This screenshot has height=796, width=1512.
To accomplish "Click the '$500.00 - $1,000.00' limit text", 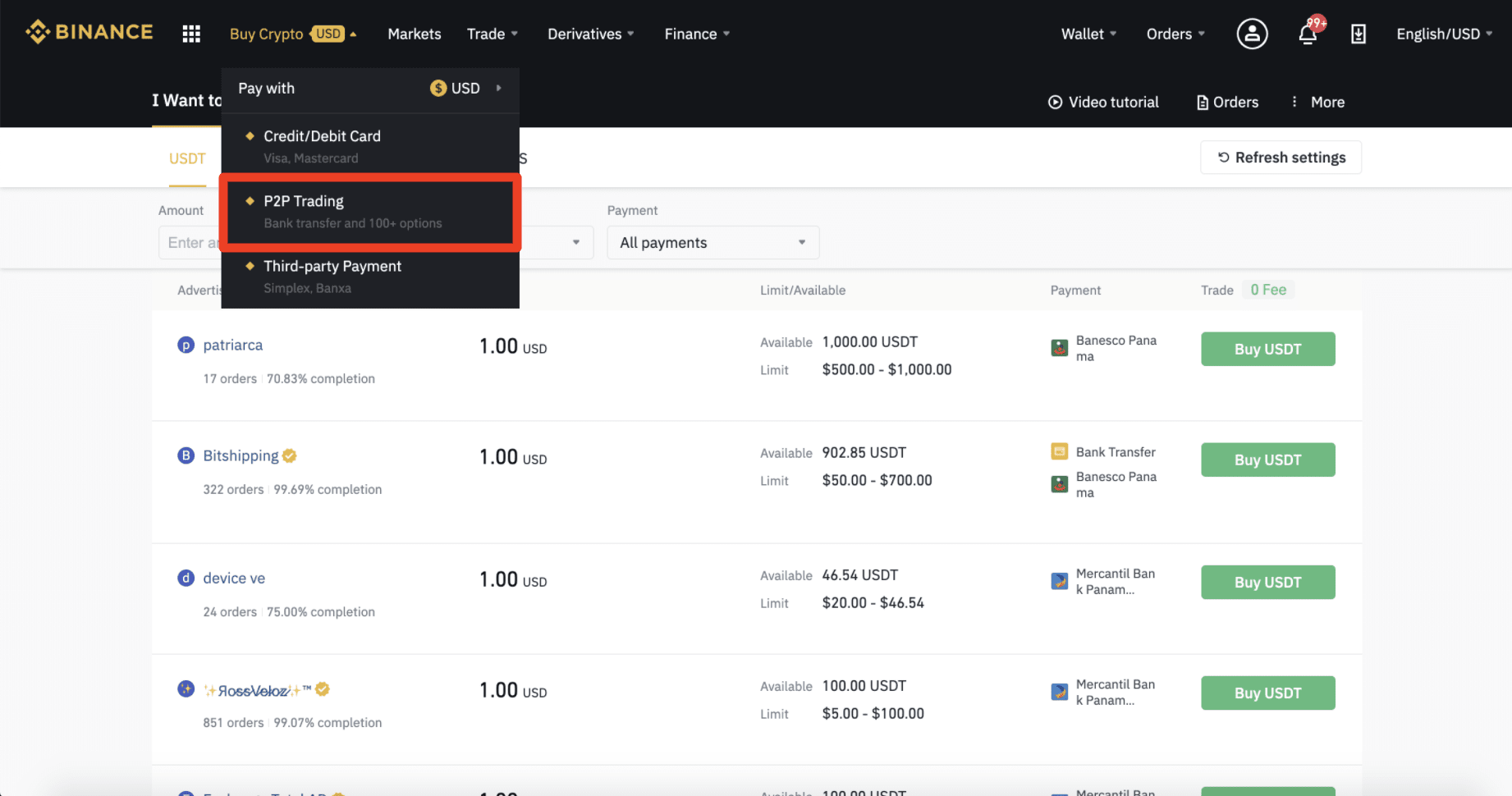I will (x=887, y=369).
